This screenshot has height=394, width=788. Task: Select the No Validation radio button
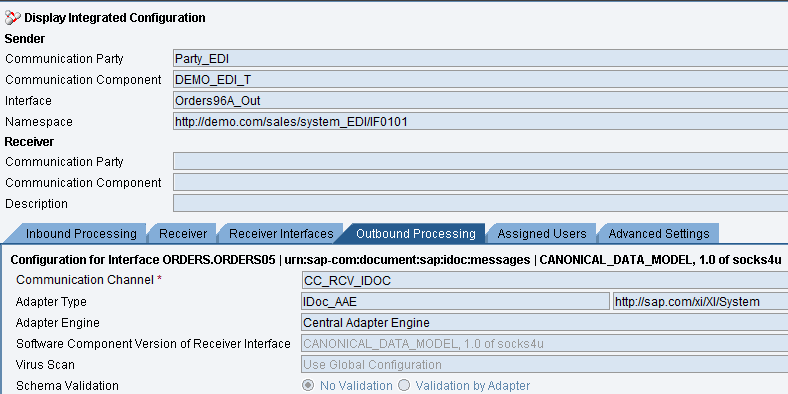click(308, 385)
